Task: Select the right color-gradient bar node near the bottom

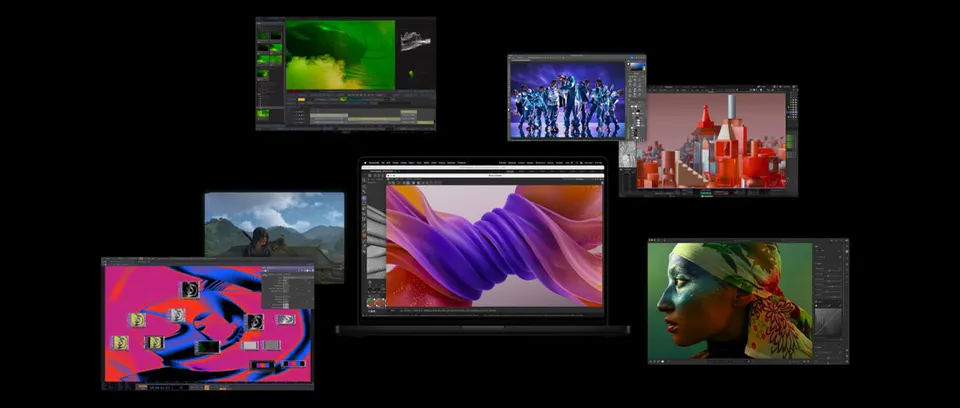Action: coord(294,364)
